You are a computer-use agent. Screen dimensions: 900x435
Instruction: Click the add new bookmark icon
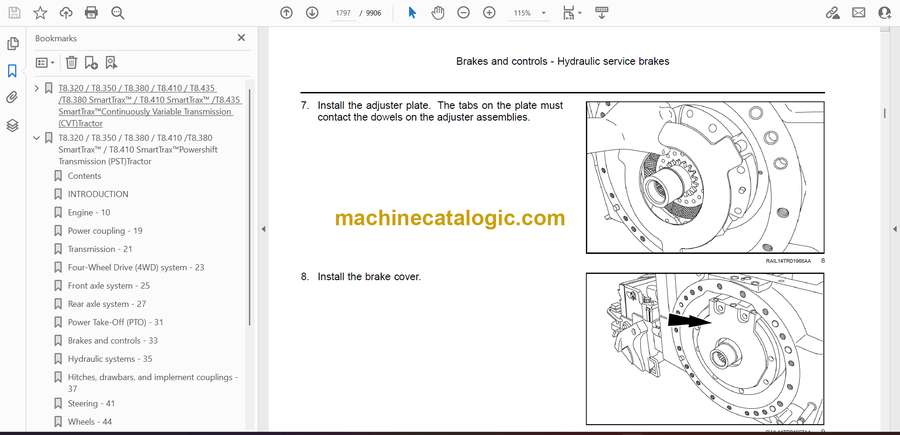91,62
